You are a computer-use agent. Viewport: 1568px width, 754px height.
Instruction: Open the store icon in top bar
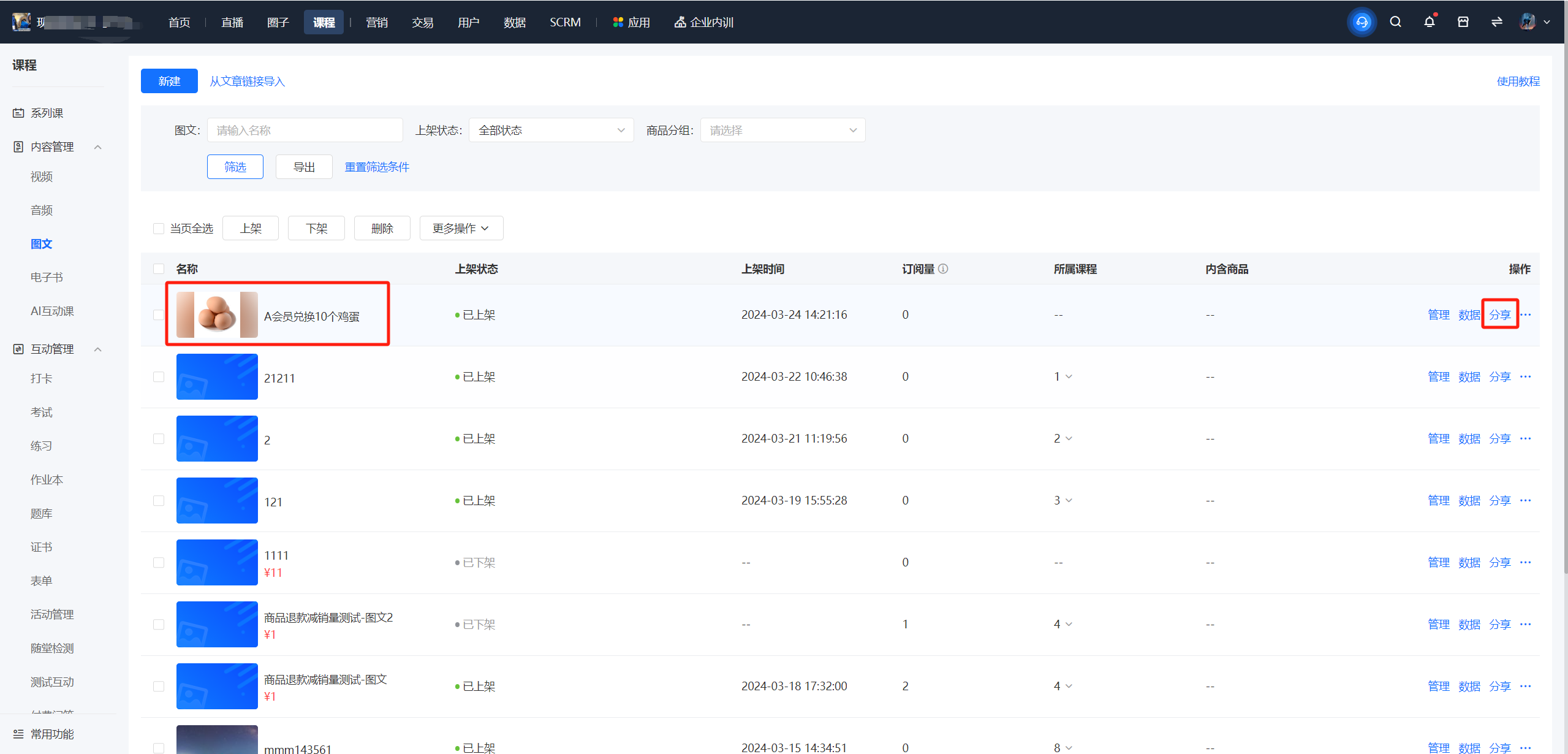pyautogui.click(x=1463, y=22)
